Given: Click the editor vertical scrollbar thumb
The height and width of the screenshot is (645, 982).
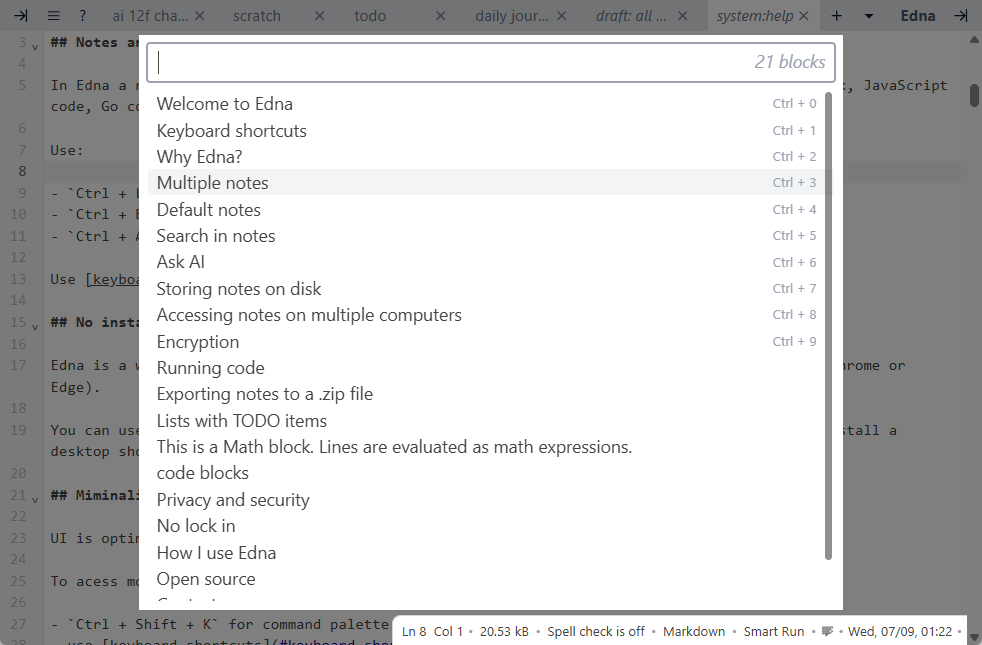Looking at the screenshot, I should (974, 95).
